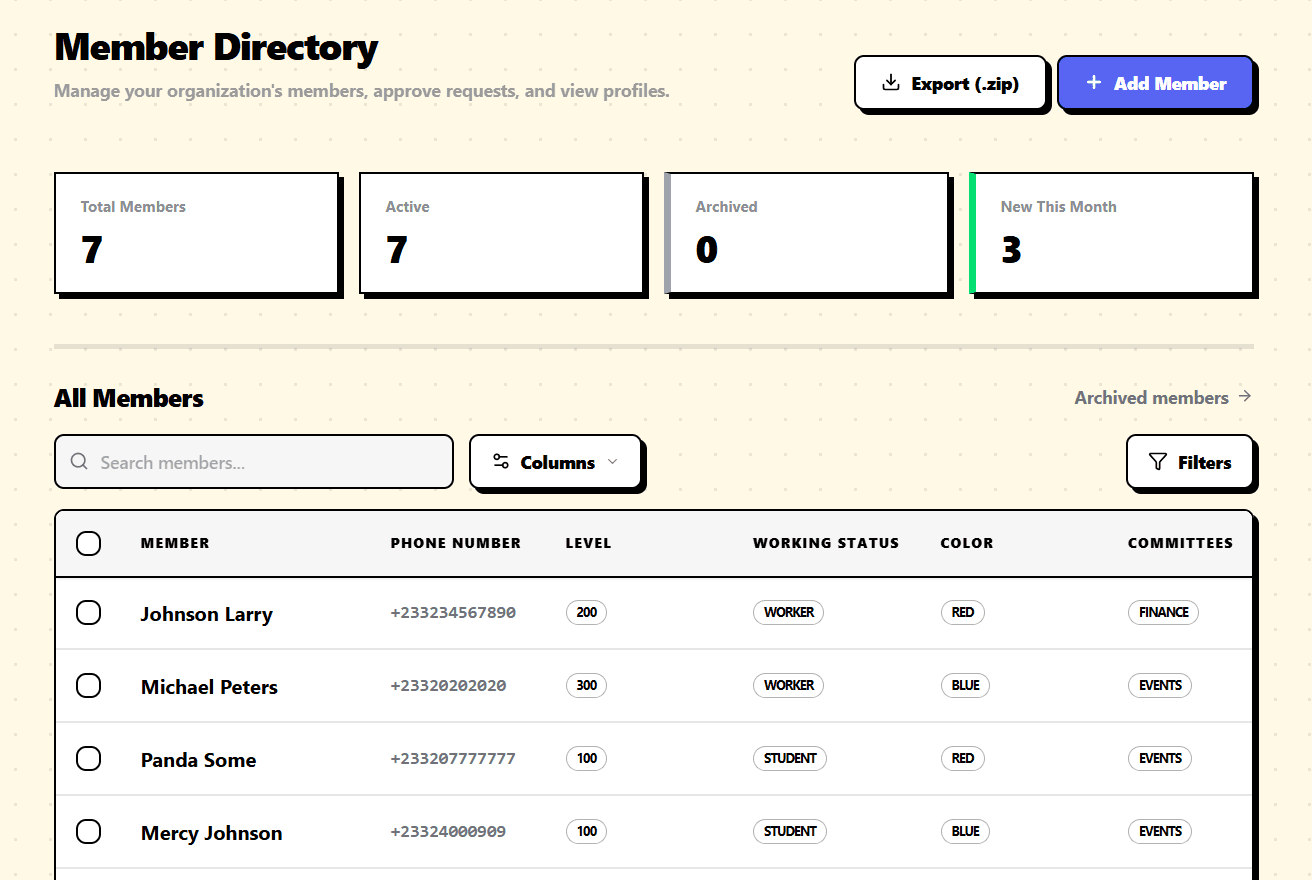1312x880 pixels.
Task: Click the Archived stat card
Action: pyautogui.click(x=807, y=233)
